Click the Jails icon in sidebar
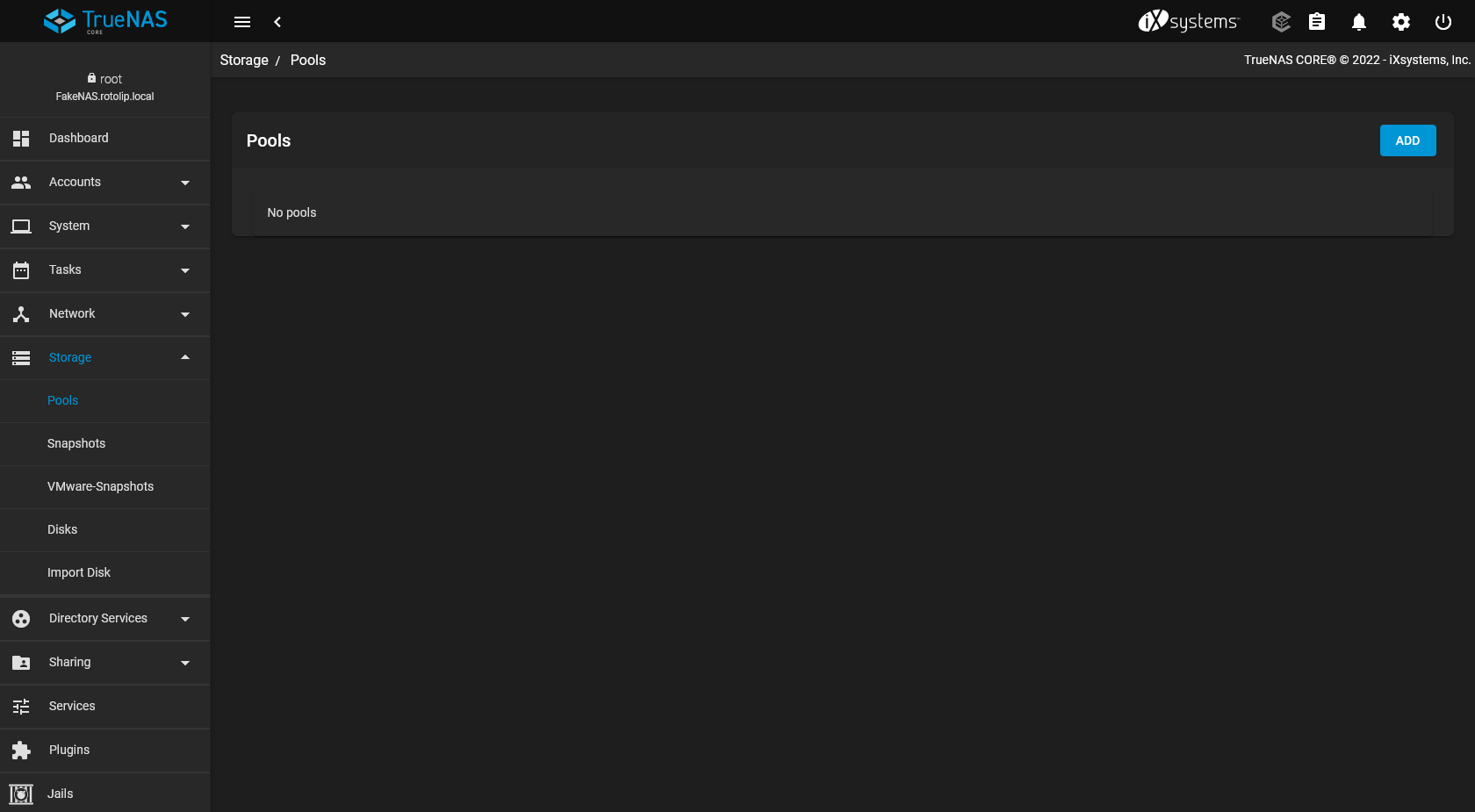Screen dimensions: 1475x812 [21, 794]
